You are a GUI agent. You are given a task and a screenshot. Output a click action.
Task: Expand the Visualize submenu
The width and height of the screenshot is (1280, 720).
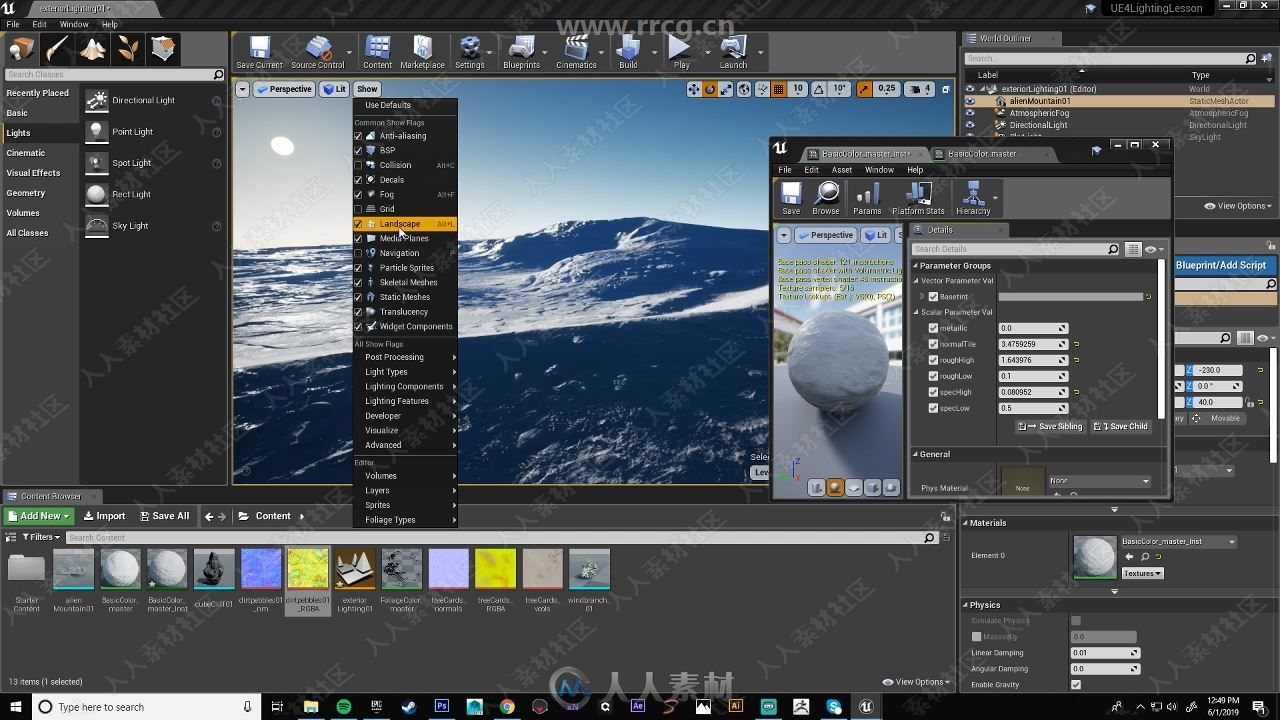(405, 430)
